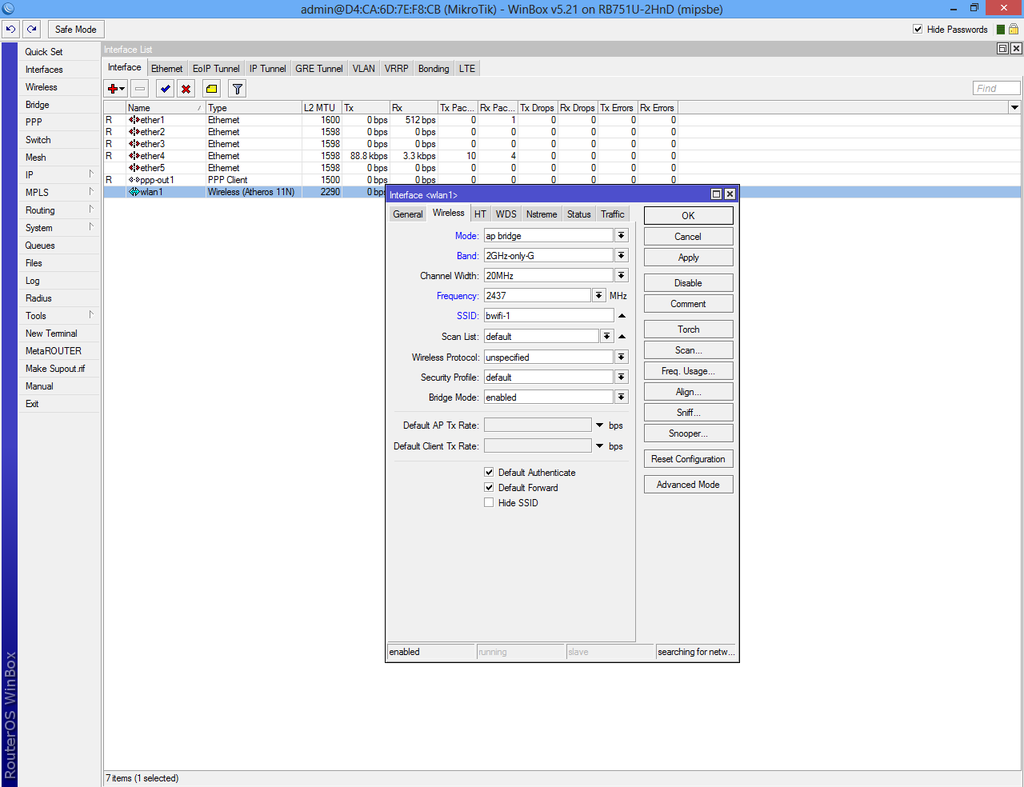Click the red plus Add interface icon
Image resolution: width=1024 pixels, height=787 pixels.
click(112, 88)
